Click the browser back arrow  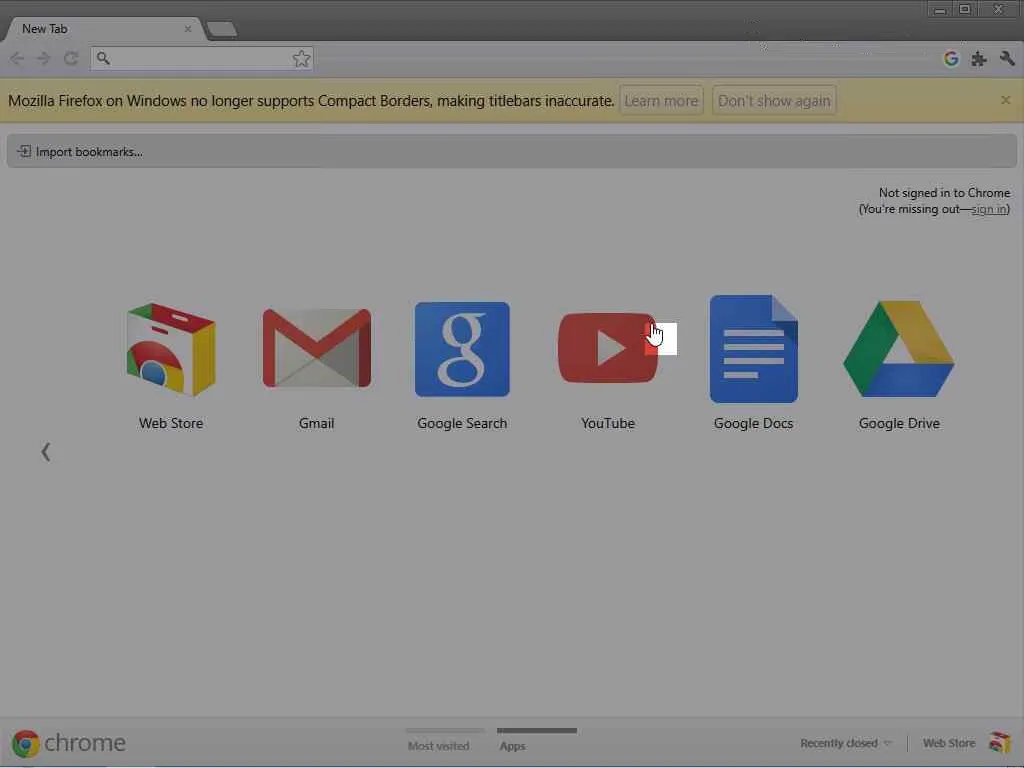(17, 59)
